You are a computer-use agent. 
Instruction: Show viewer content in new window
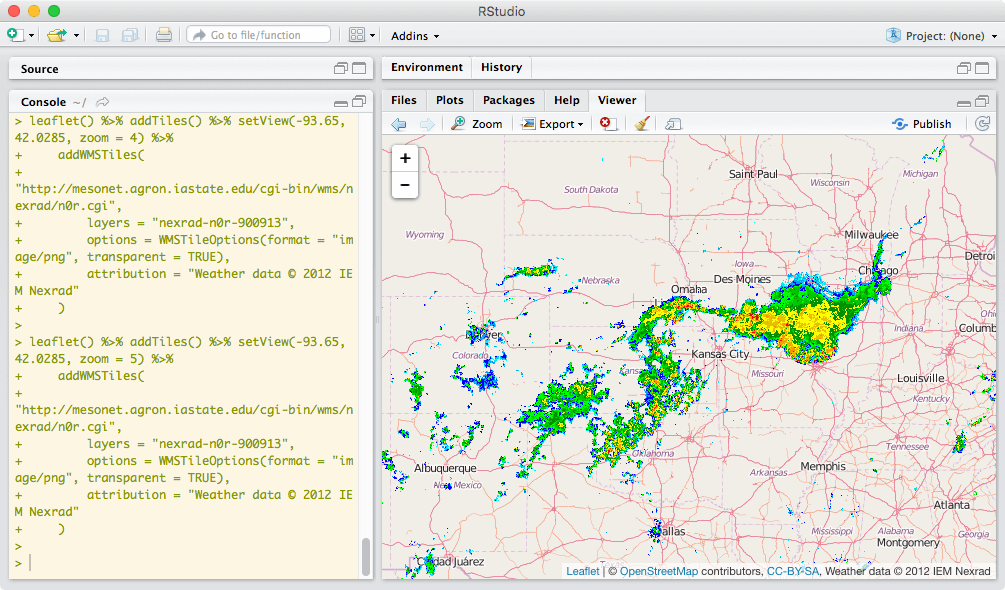click(x=673, y=124)
